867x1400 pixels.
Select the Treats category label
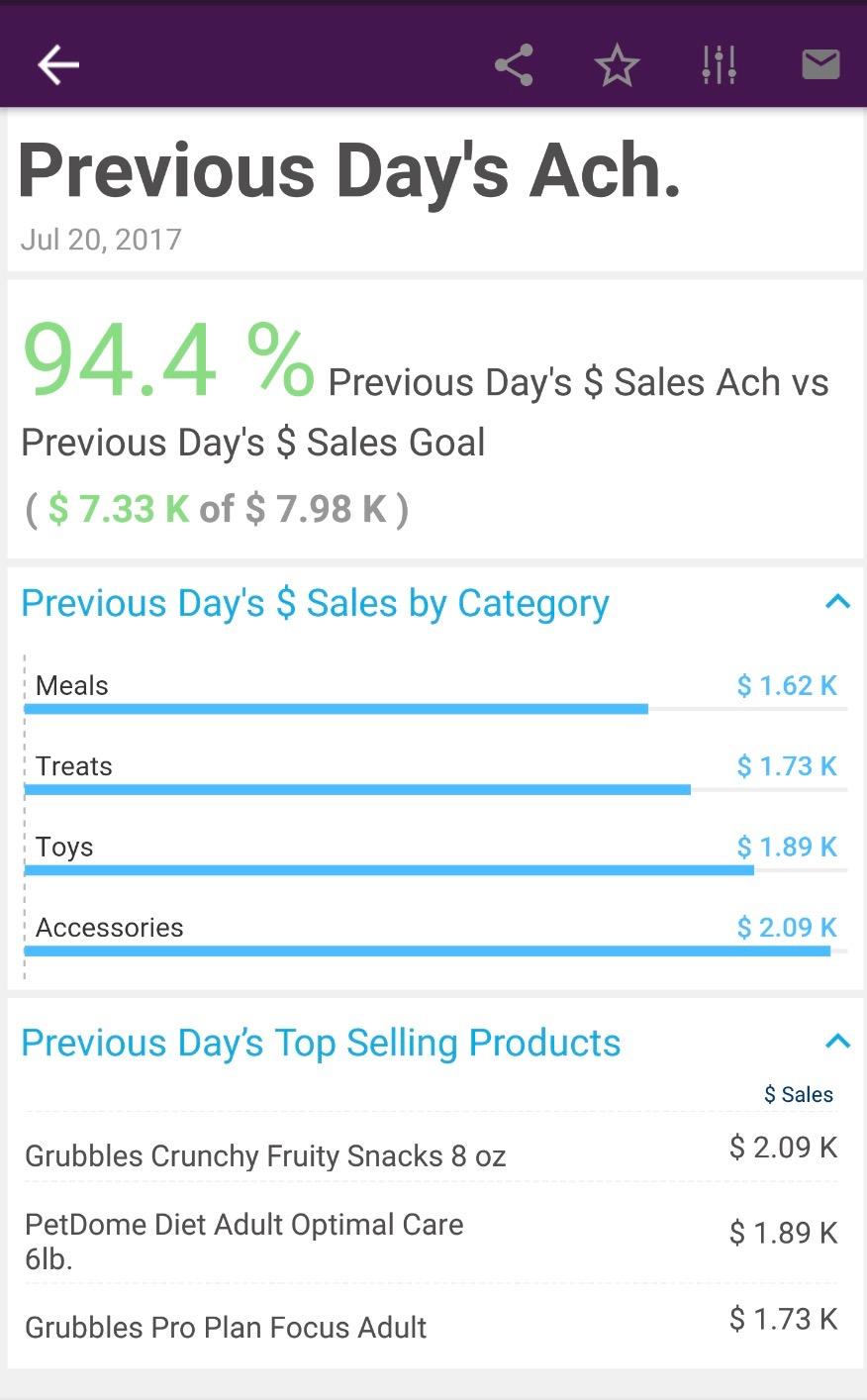coord(74,766)
